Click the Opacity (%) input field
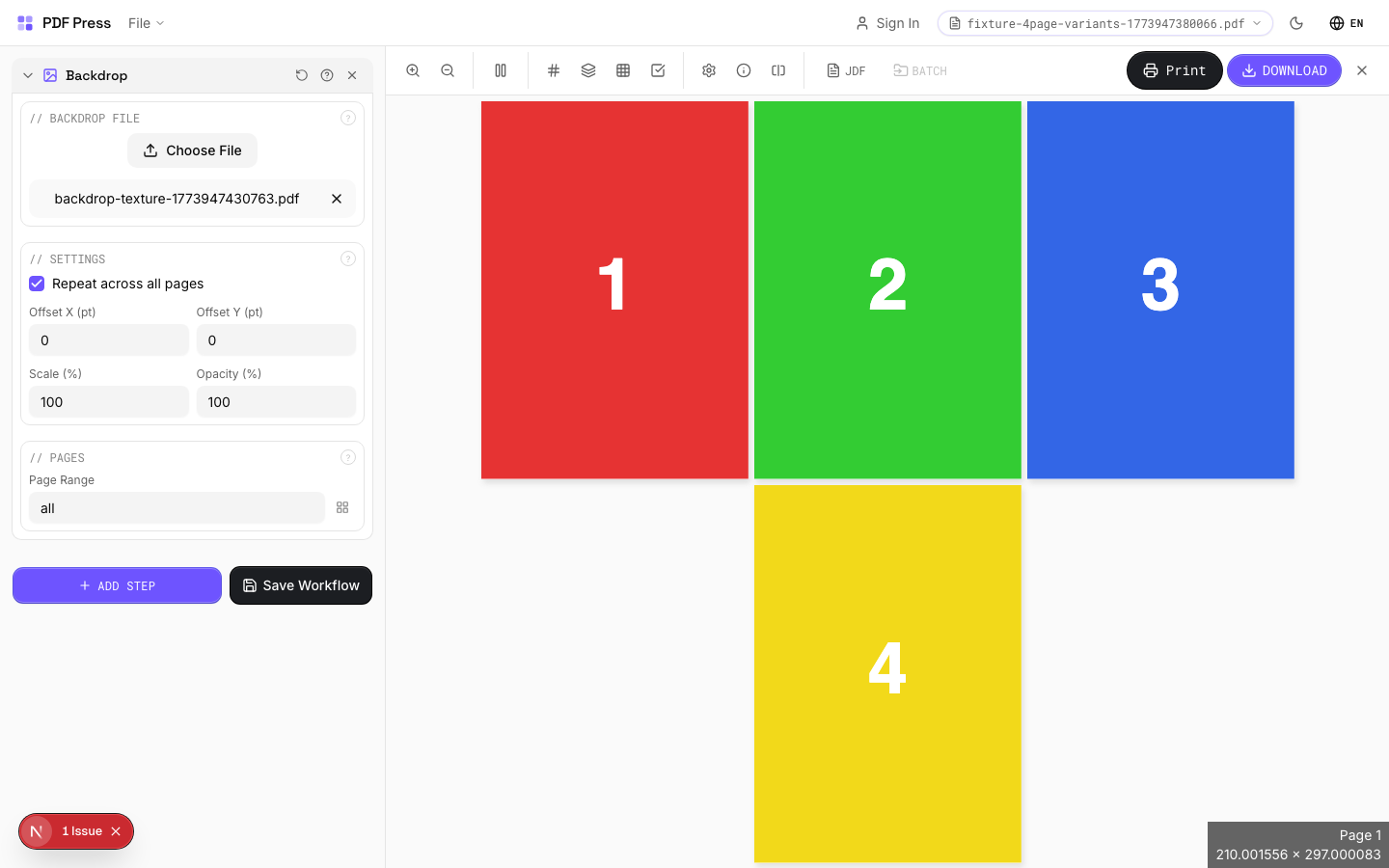 276,402
